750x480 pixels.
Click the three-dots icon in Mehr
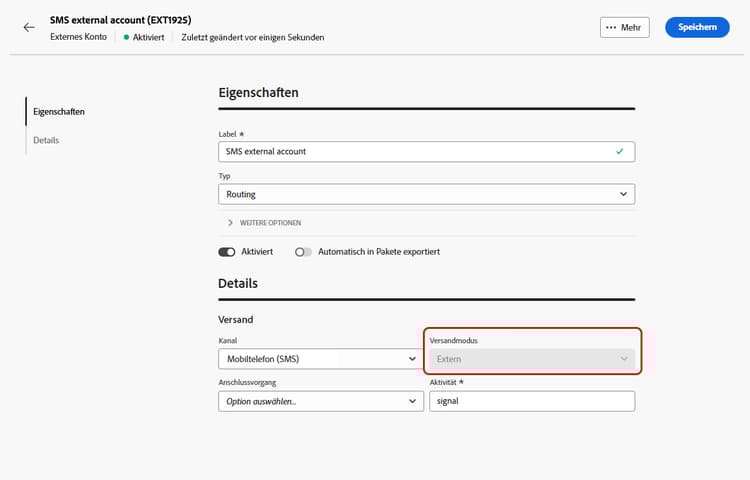pos(611,27)
